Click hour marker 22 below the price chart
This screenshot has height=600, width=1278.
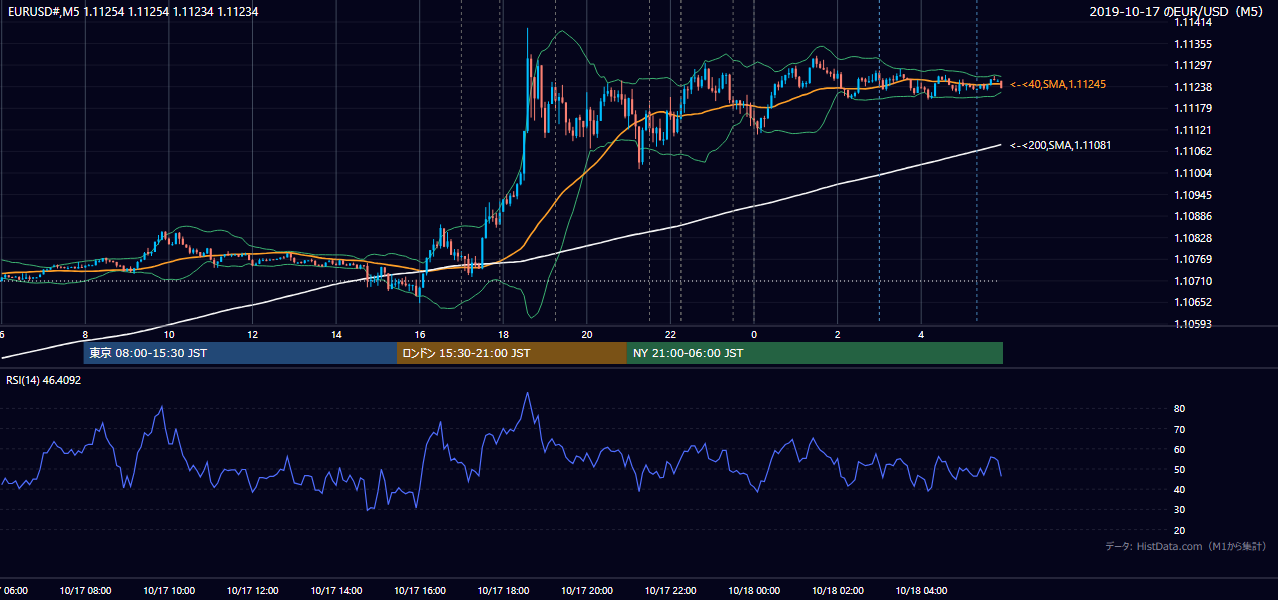pyautogui.click(x=671, y=334)
